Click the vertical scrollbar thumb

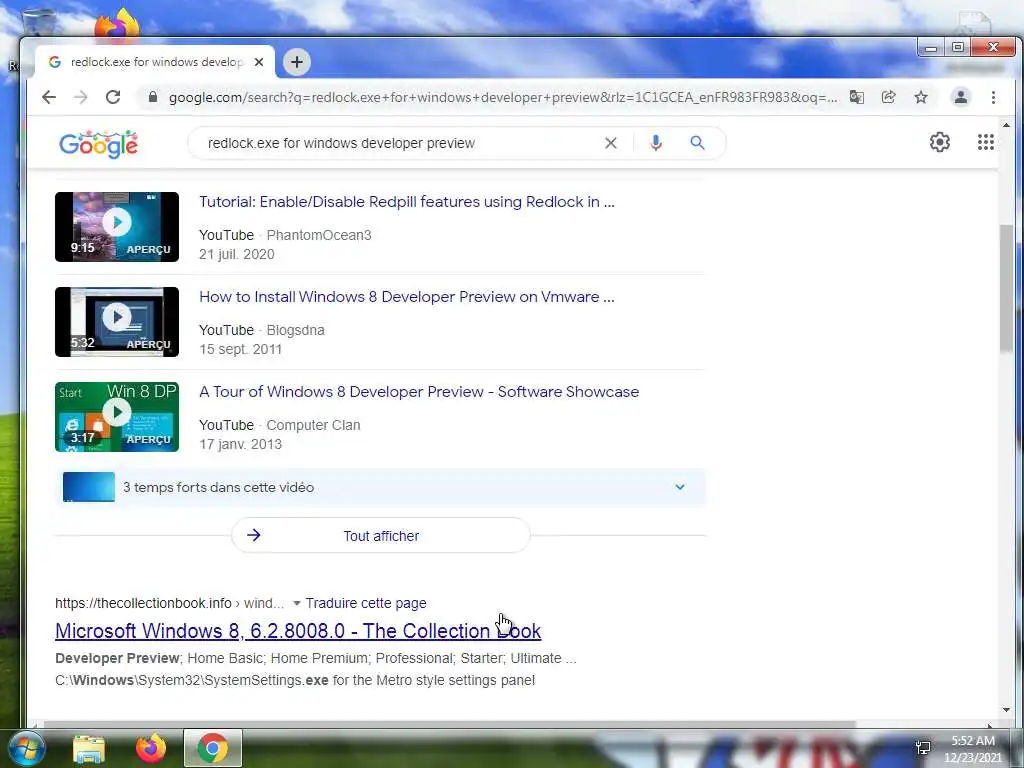(1006, 289)
